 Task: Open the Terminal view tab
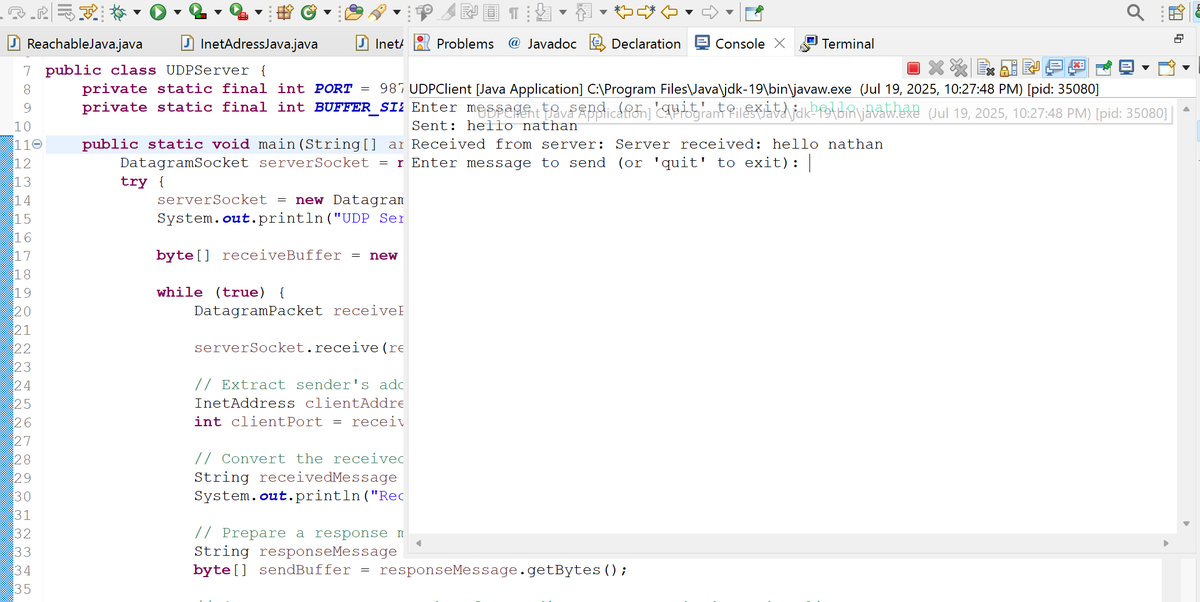pos(838,43)
